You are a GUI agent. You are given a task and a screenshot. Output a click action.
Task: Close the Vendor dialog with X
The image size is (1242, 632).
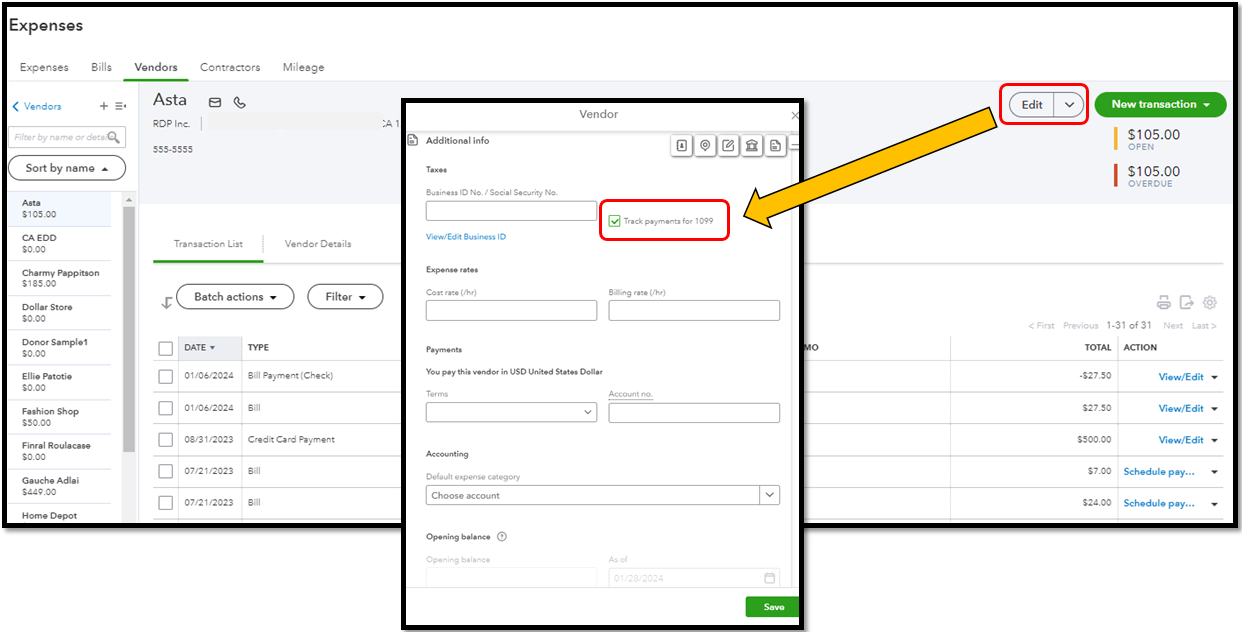tap(795, 115)
